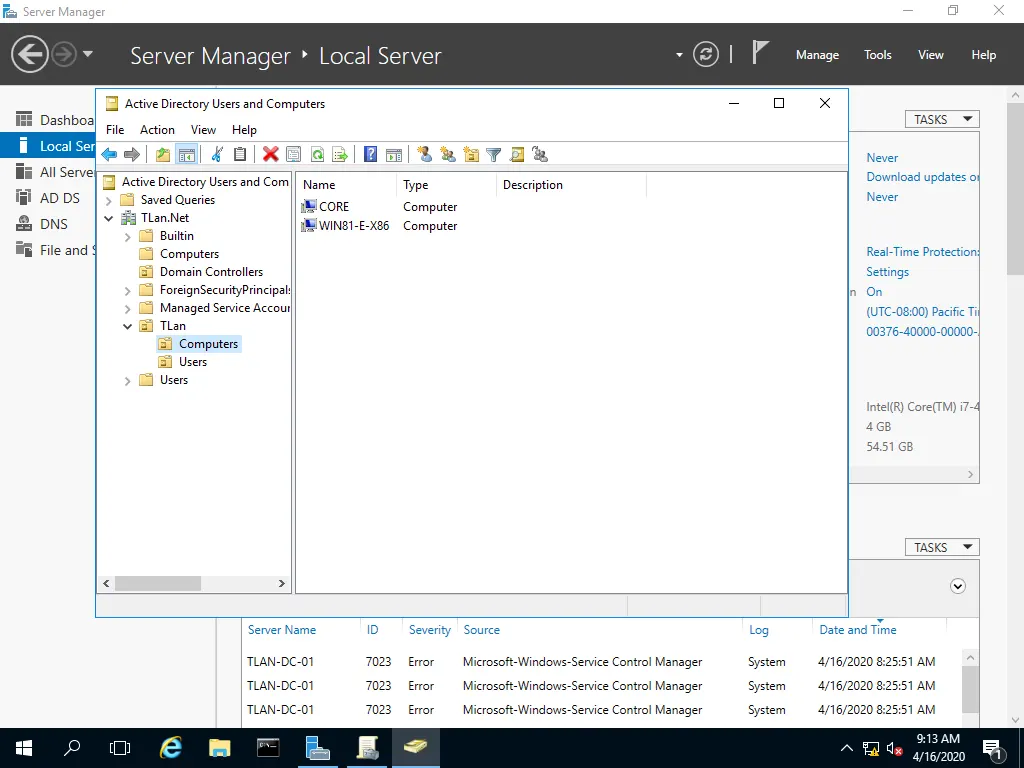Open Help menu in ADUC window

244,130
